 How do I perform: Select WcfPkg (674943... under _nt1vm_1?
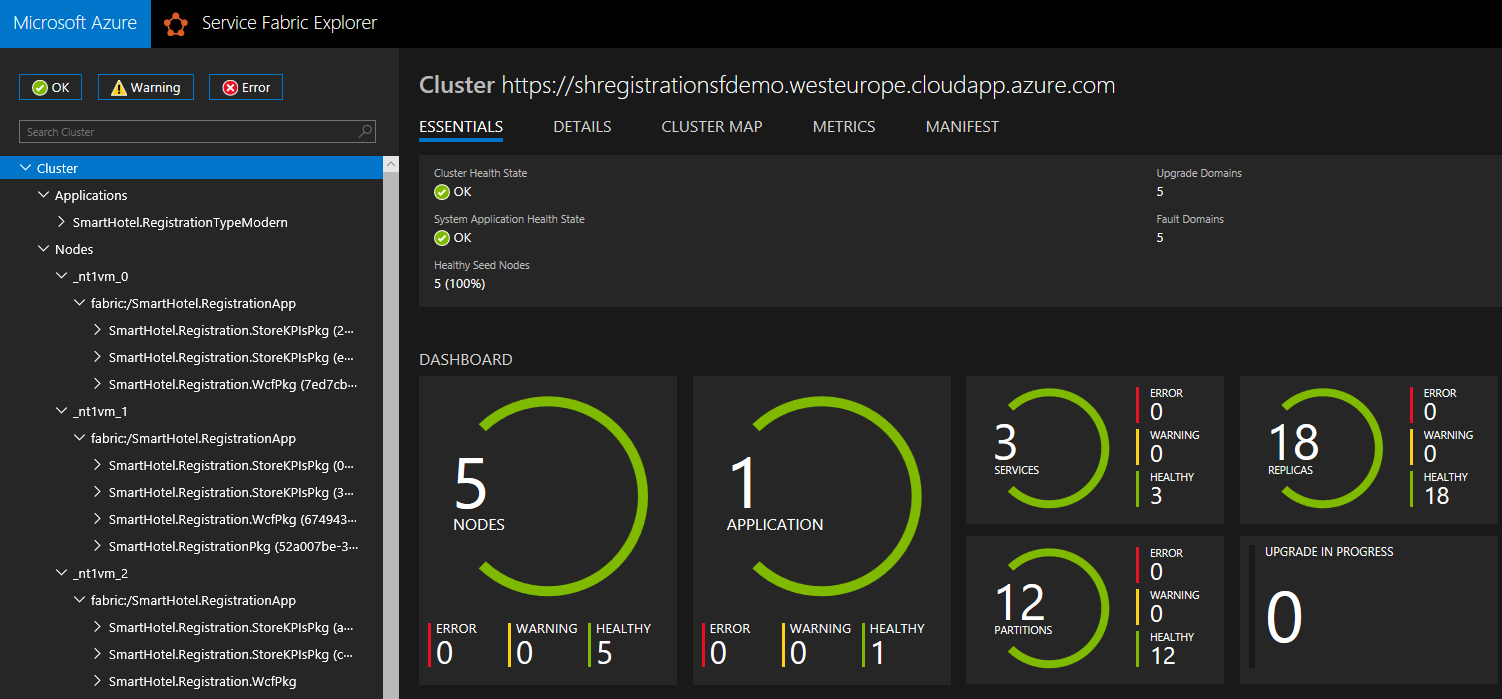tap(233, 519)
